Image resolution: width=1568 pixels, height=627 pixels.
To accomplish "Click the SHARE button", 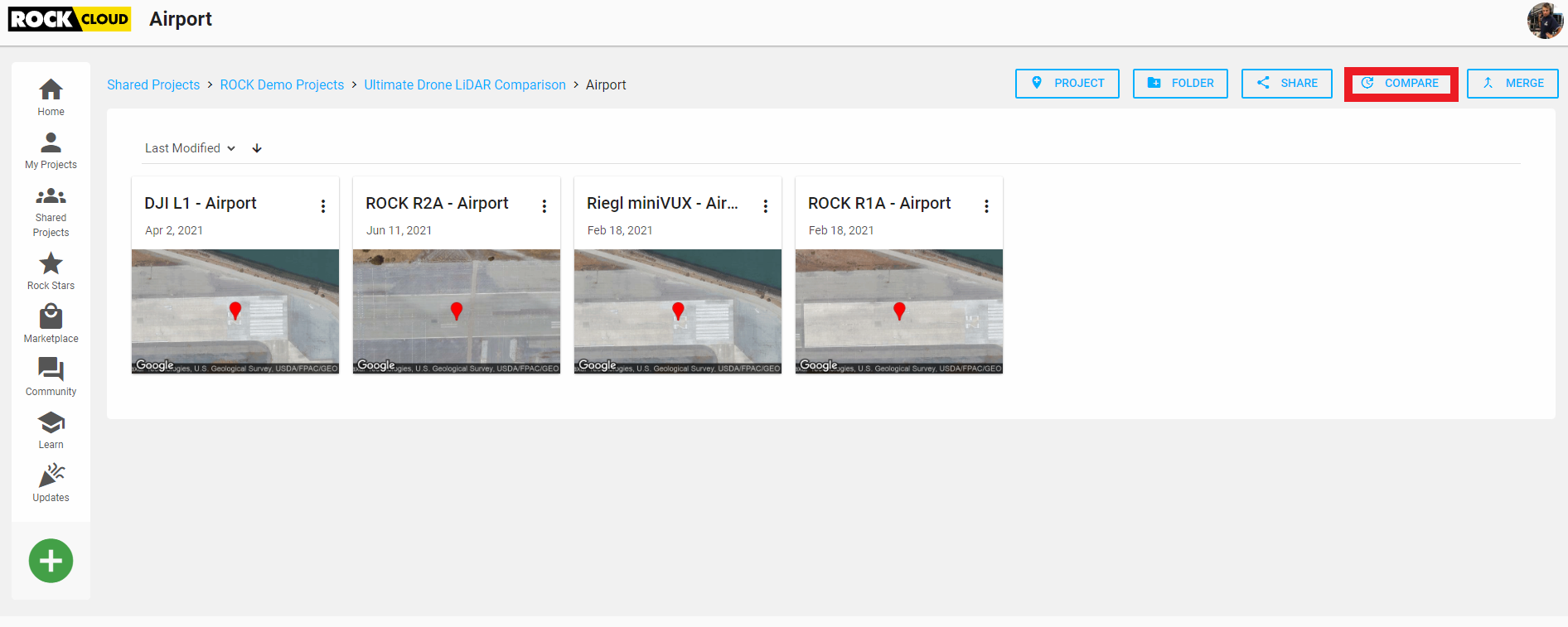I will point(1286,83).
